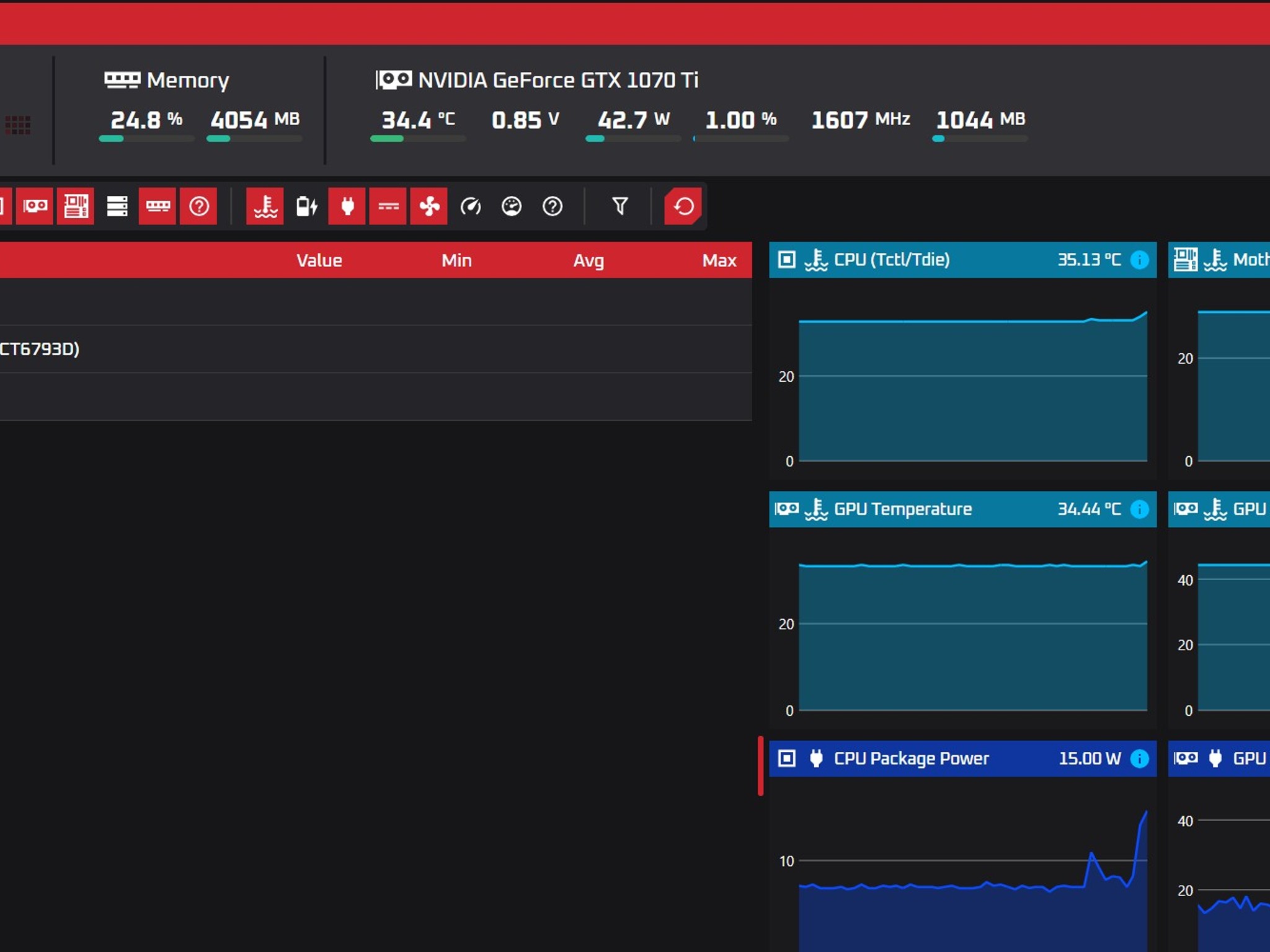The width and height of the screenshot is (1270, 952).
Task: Click plug icon on CPU Package Power card
Action: pos(816,758)
